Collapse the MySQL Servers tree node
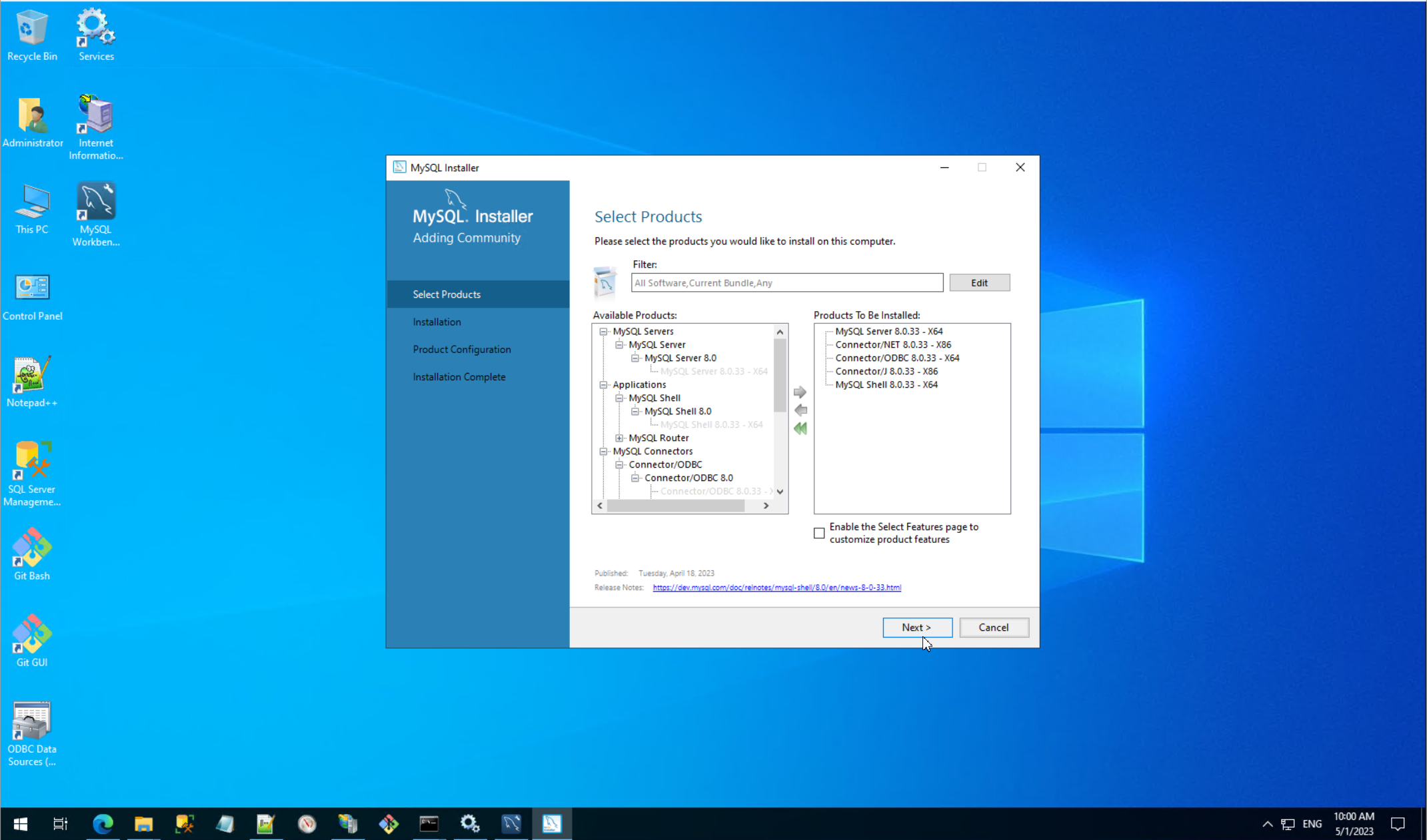 [x=603, y=331]
